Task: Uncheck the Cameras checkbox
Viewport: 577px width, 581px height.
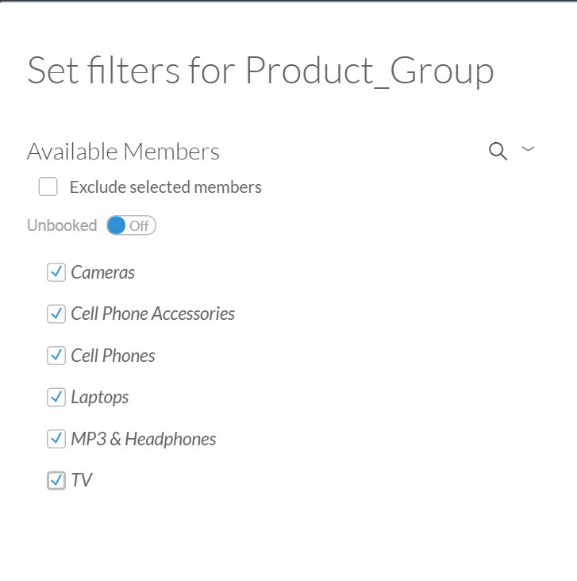Action: pyautogui.click(x=56, y=272)
